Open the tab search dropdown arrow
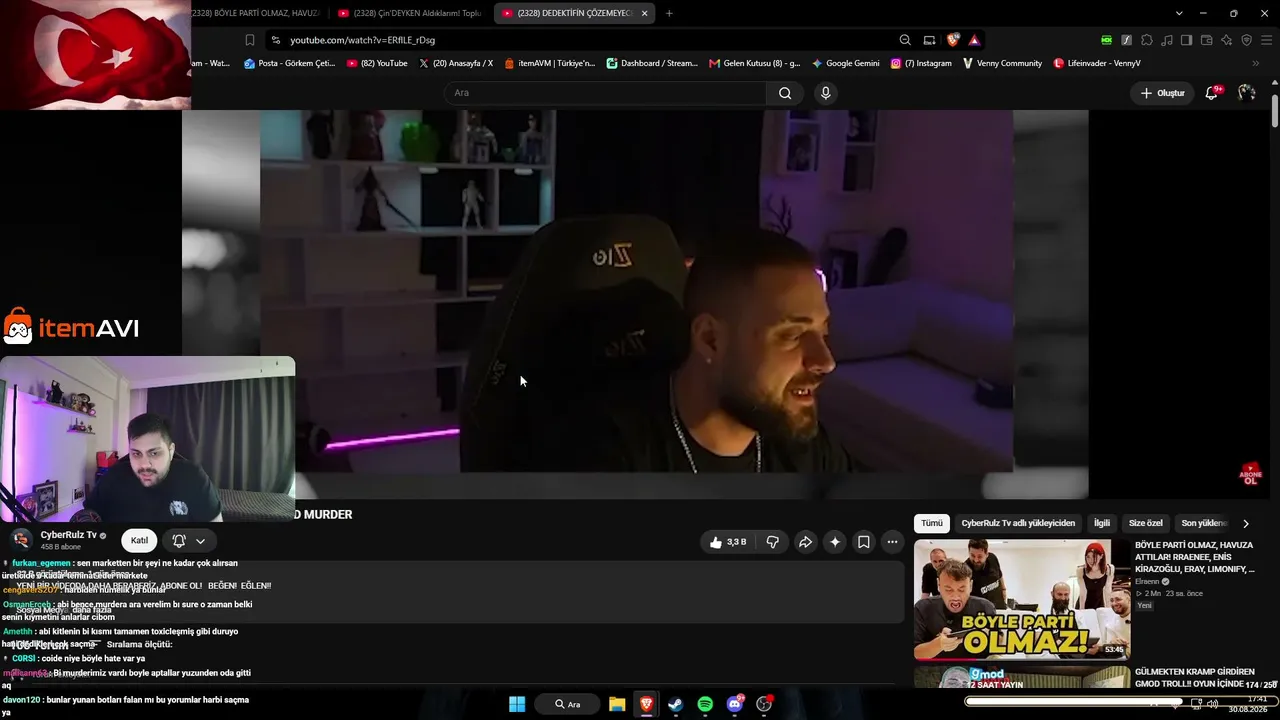 tap(1179, 13)
